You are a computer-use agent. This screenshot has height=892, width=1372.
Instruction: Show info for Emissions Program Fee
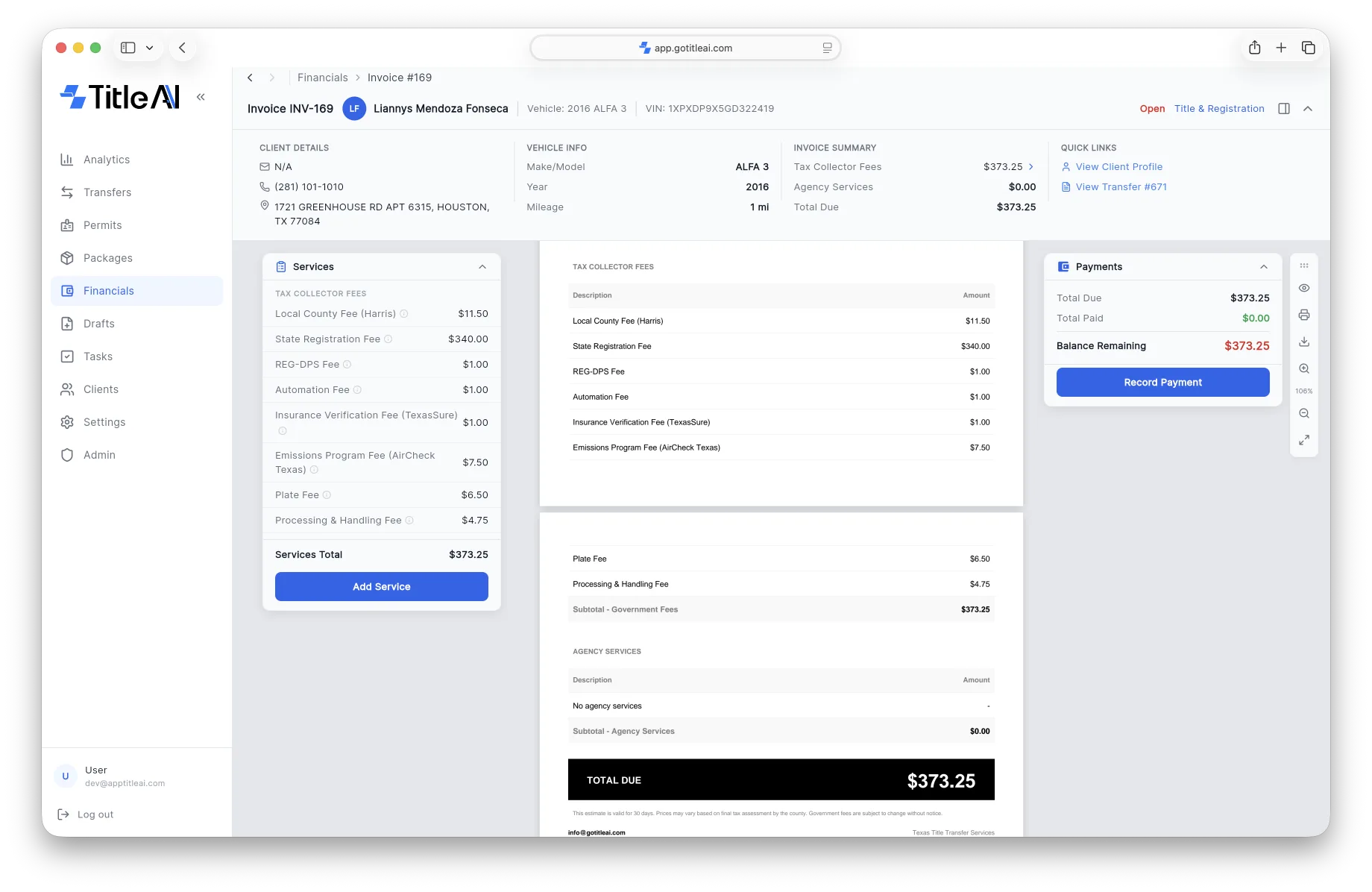pos(314,470)
